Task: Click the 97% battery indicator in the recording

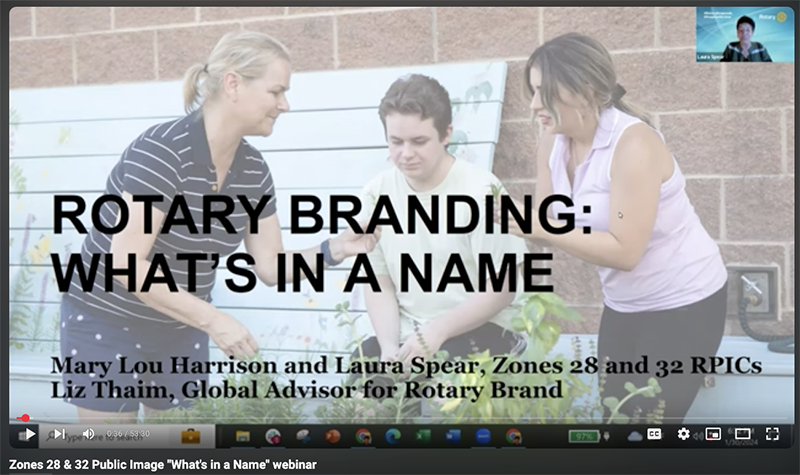Action: tap(584, 436)
